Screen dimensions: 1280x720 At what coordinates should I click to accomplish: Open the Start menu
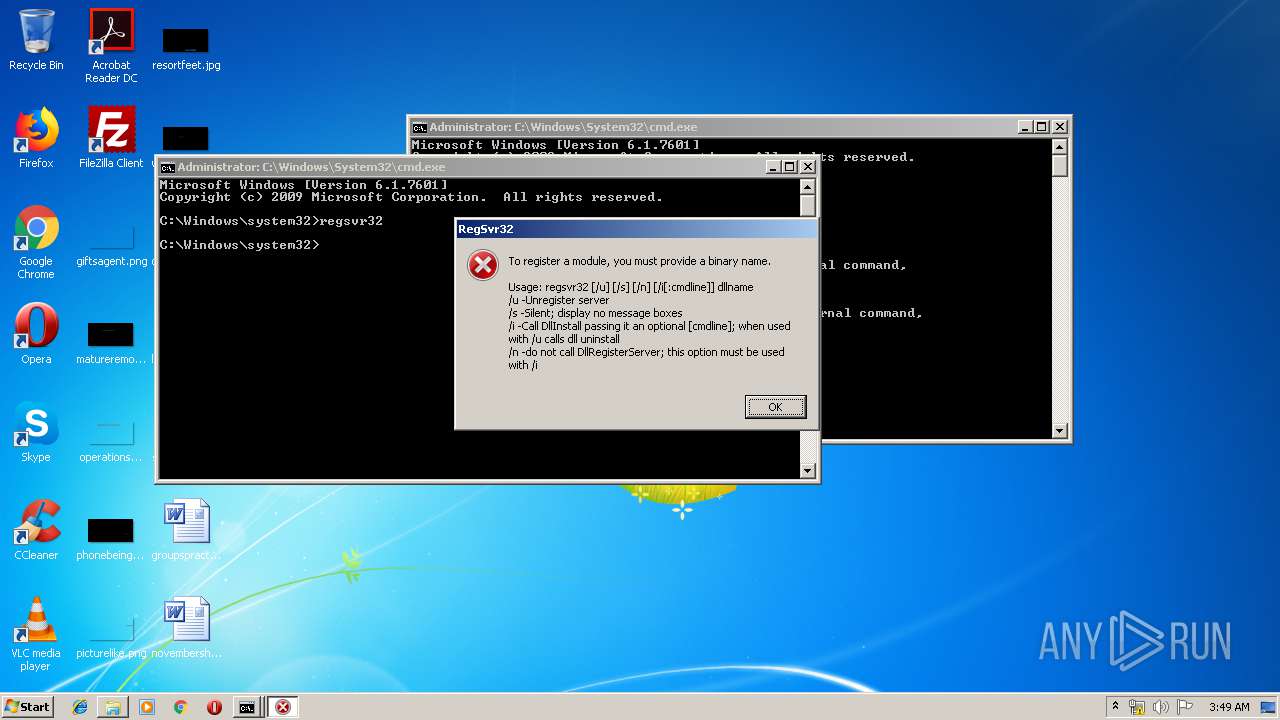coord(28,706)
